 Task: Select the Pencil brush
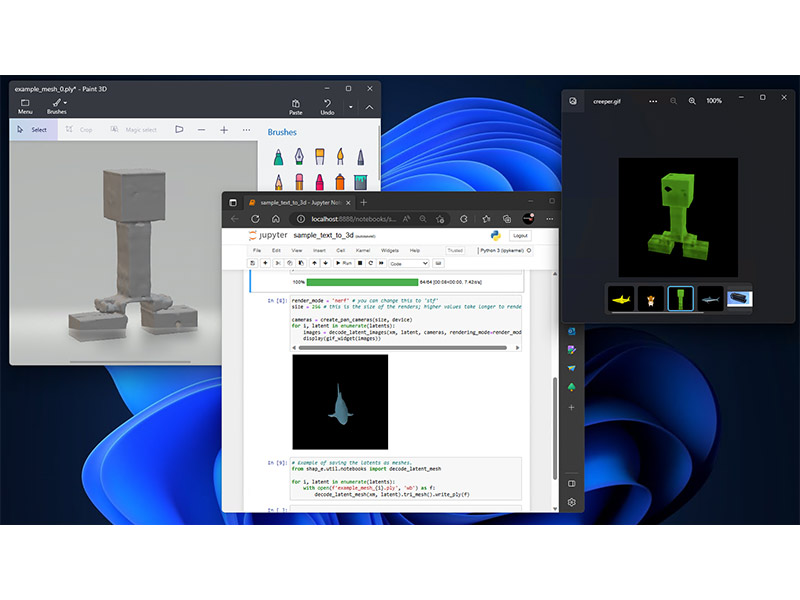pyautogui.click(x=278, y=182)
